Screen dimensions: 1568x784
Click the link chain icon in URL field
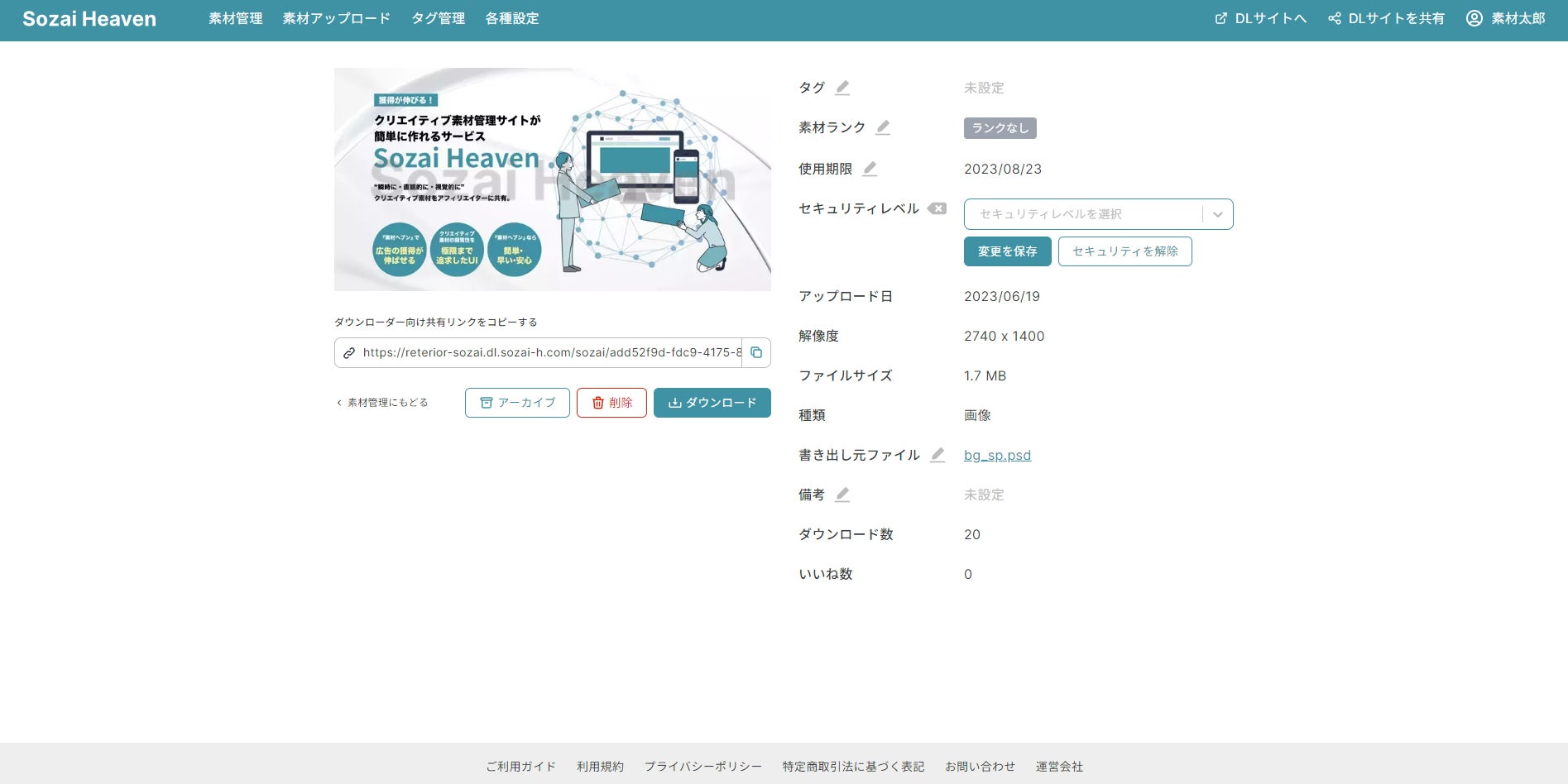[x=349, y=353]
